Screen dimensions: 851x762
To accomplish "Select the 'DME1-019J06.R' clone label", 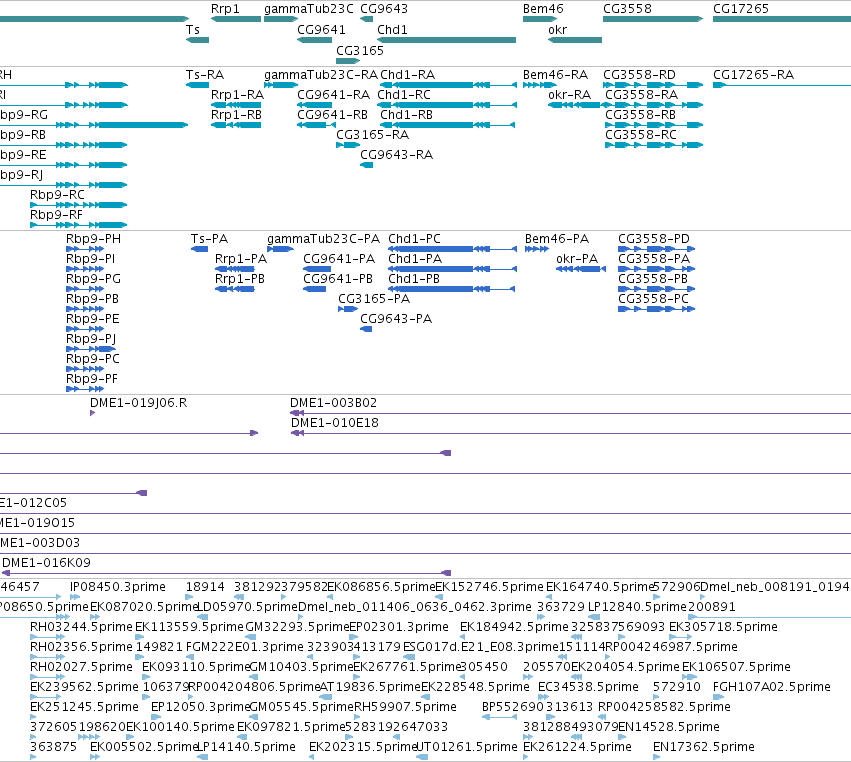I will (x=138, y=403).
